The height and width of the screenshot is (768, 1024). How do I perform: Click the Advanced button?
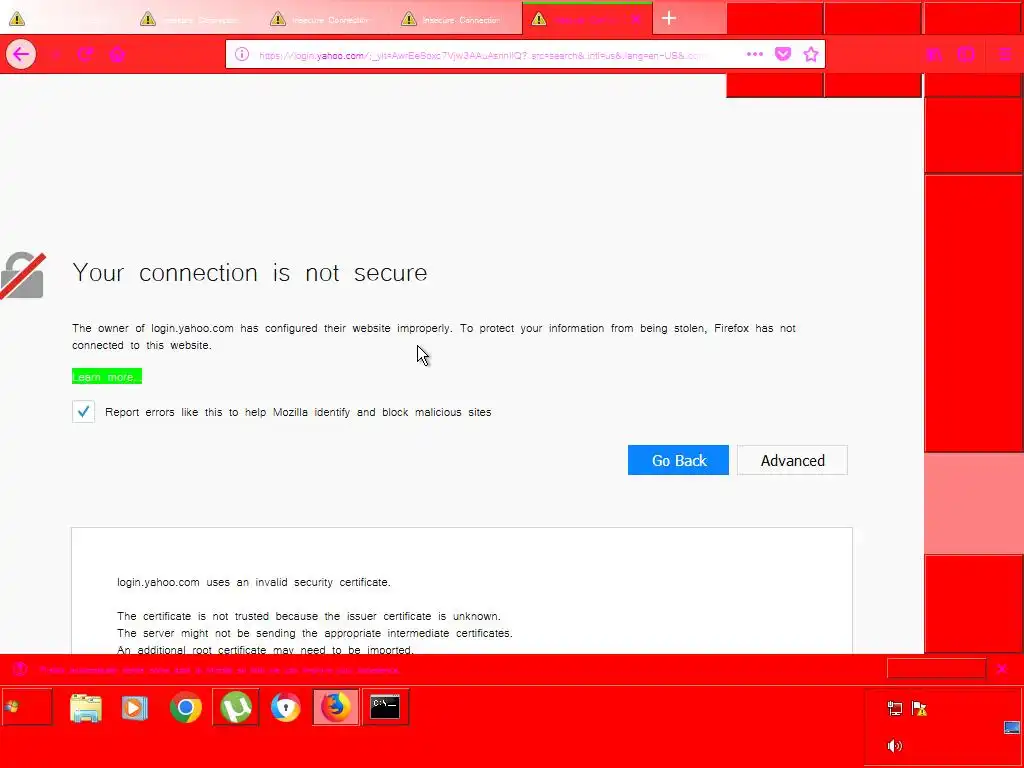(x=792, y=460)
